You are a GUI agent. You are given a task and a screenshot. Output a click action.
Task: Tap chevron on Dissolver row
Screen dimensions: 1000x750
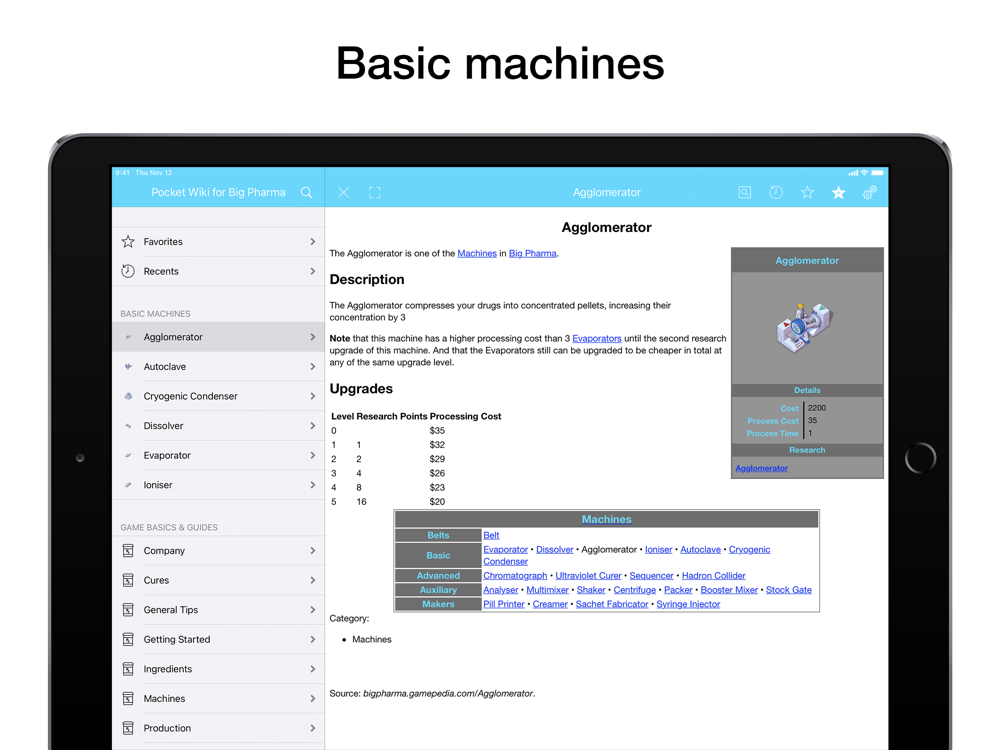tap(312, 425)
